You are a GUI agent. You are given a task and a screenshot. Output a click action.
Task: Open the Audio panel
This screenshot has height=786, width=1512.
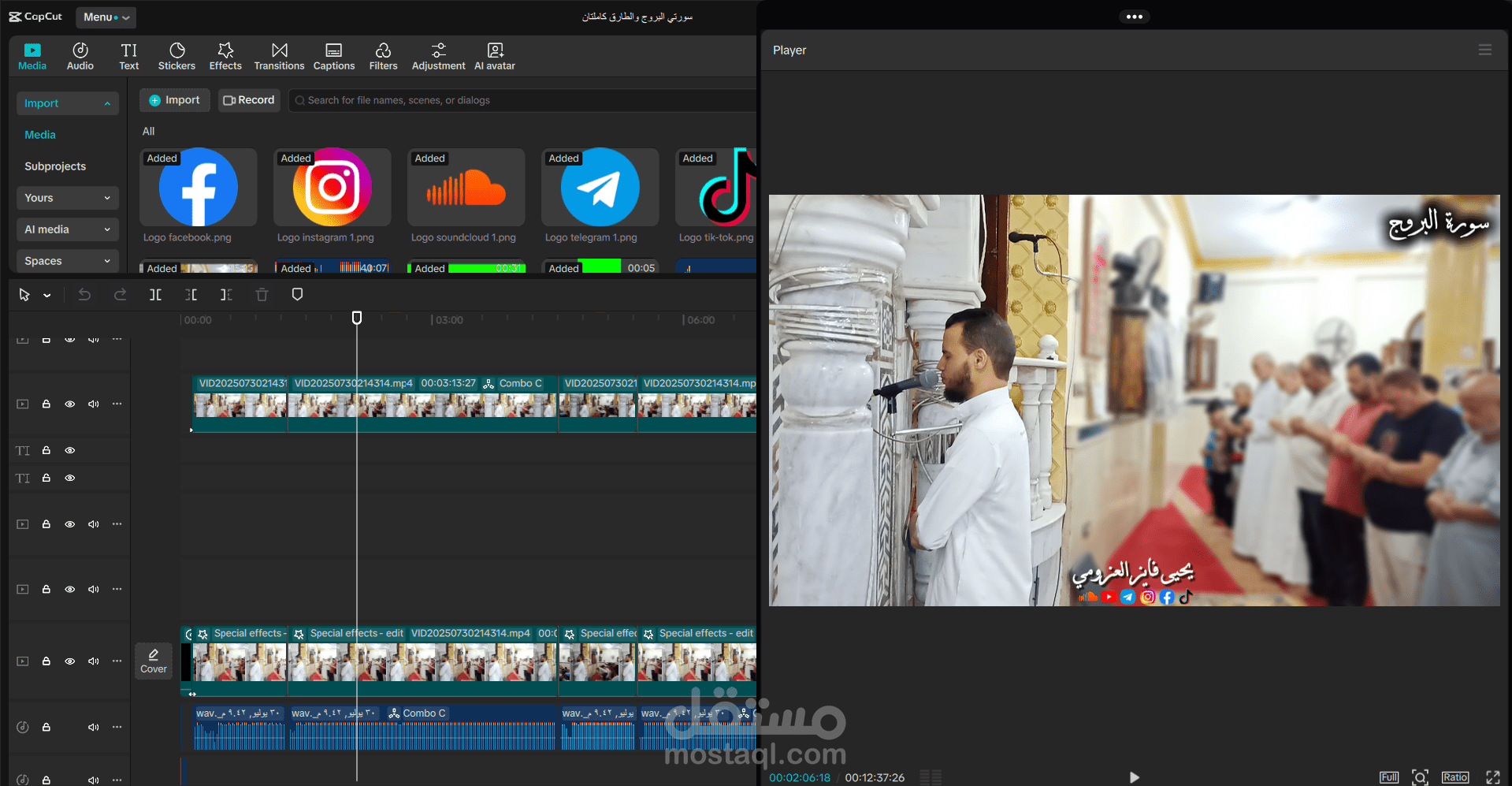click(x=80, y=56)
